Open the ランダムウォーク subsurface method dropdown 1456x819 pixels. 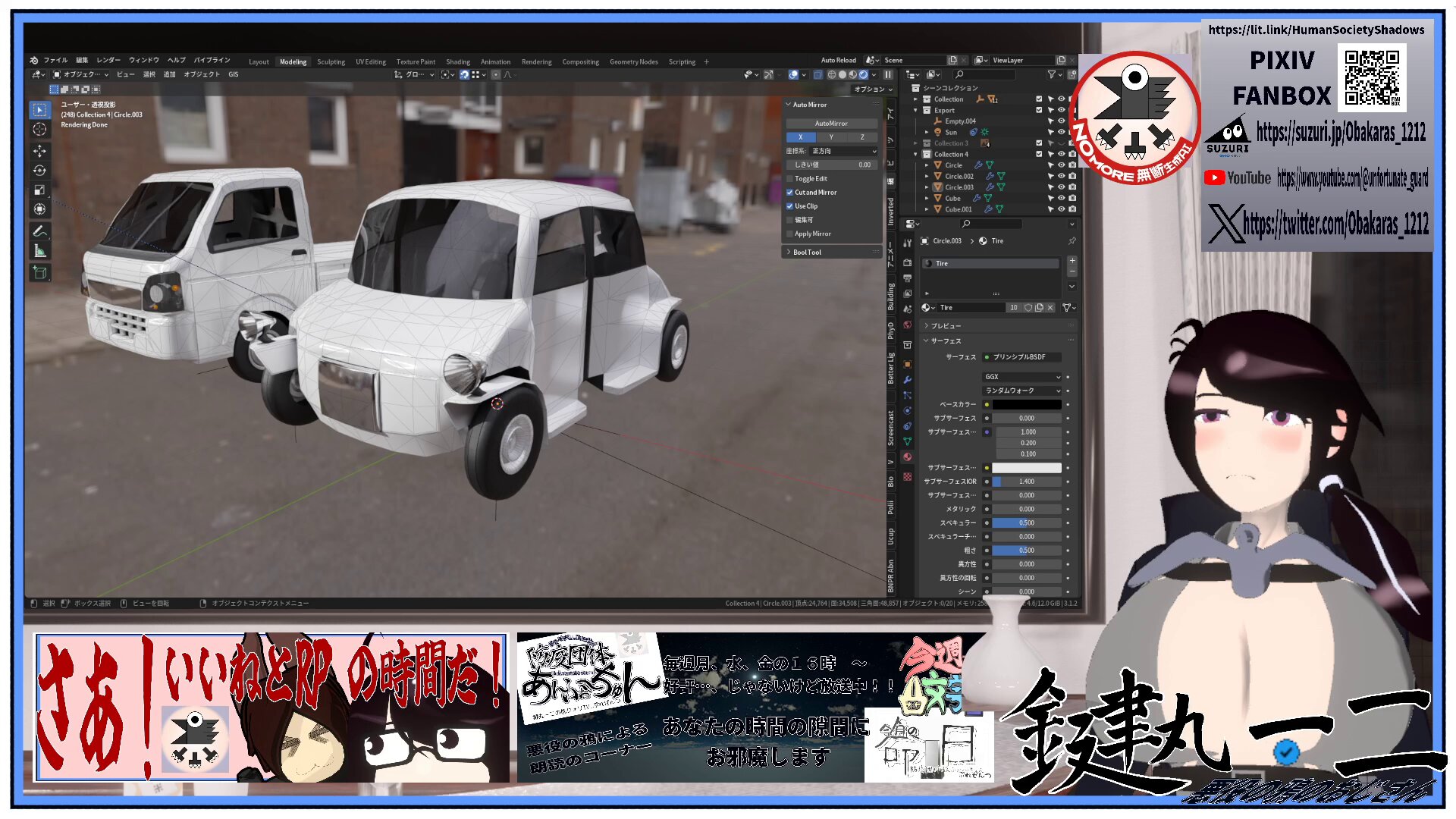point(1022,391)
